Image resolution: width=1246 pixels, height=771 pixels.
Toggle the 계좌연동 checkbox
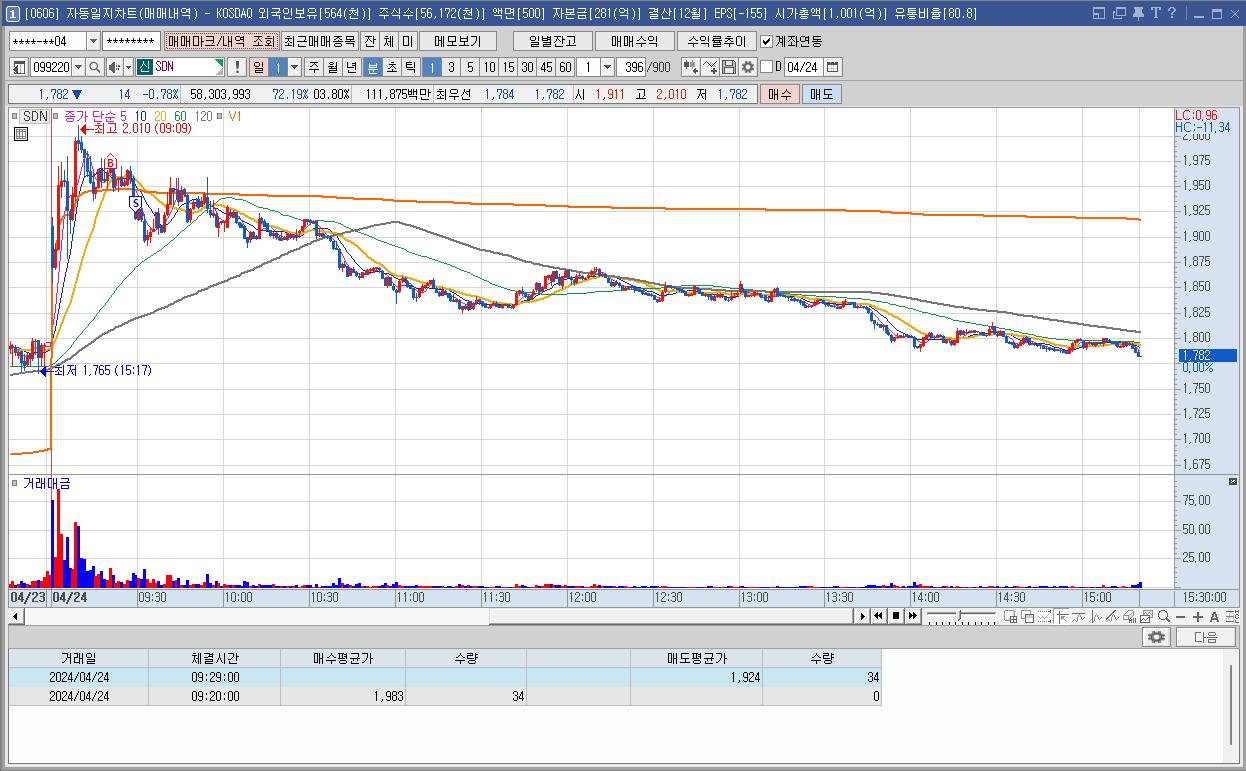[767, 41]
